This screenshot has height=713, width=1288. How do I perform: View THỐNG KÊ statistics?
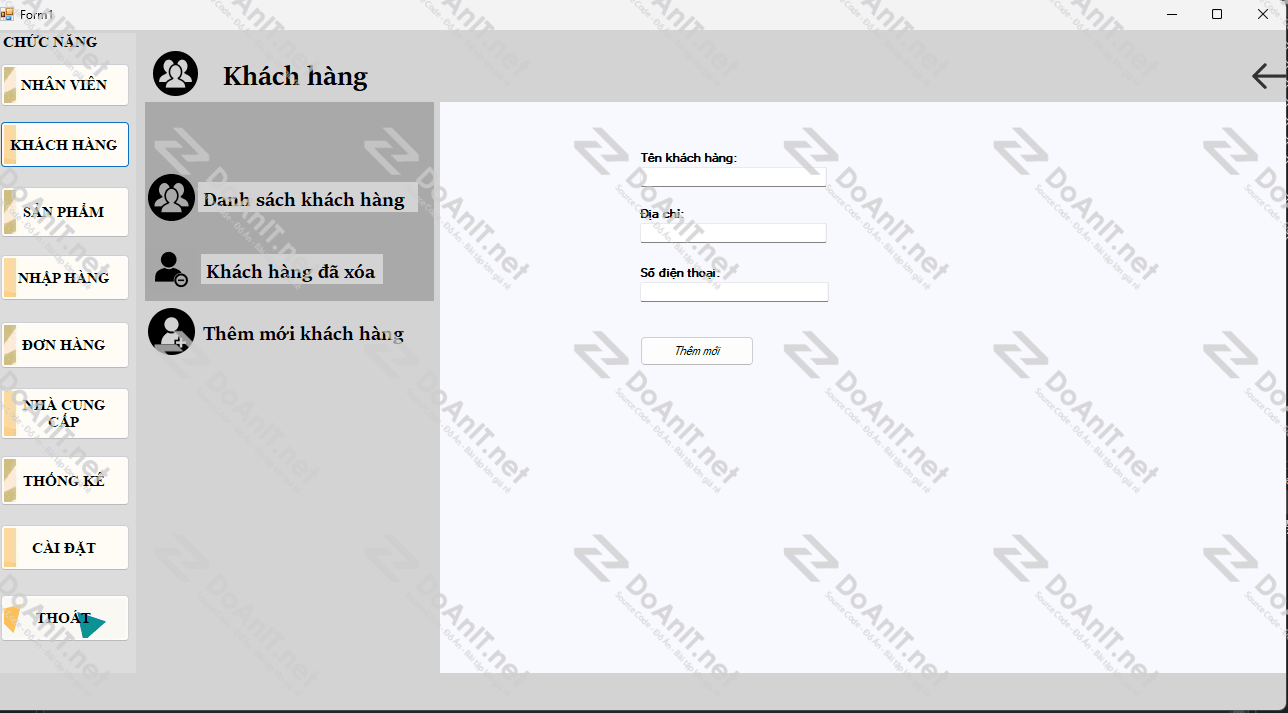click(x=65, y=481)
